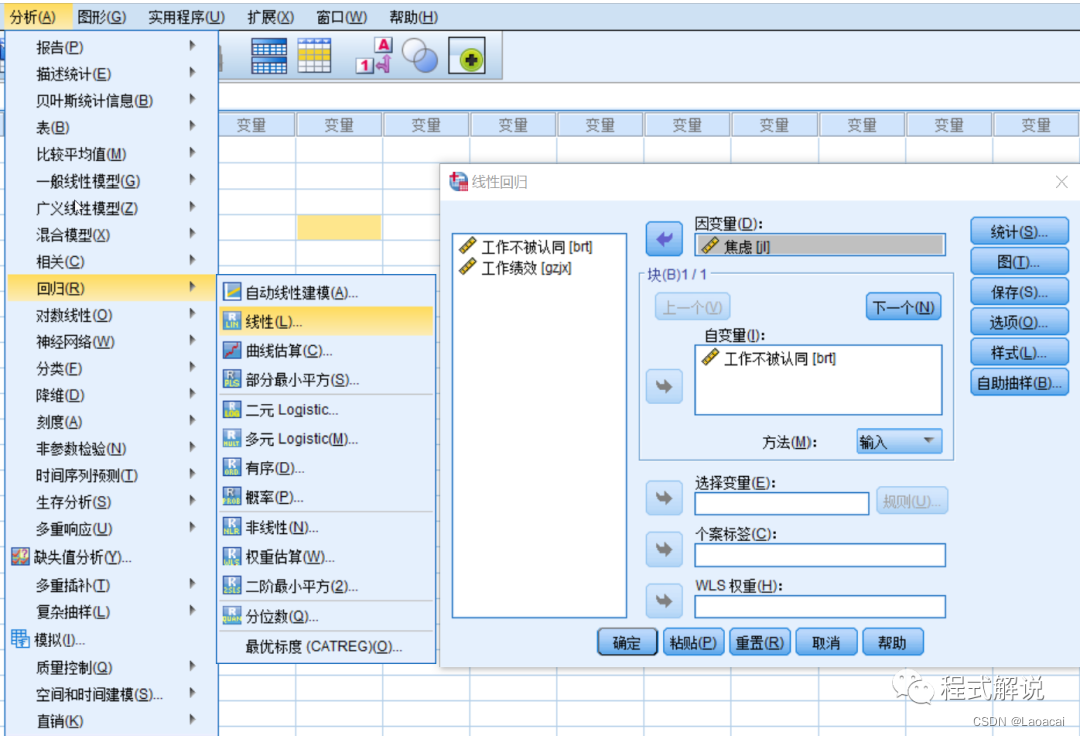1080x736 pixels.
Task: Click the WLS 权重(H) input field
Action: click(x=820, y=607)
